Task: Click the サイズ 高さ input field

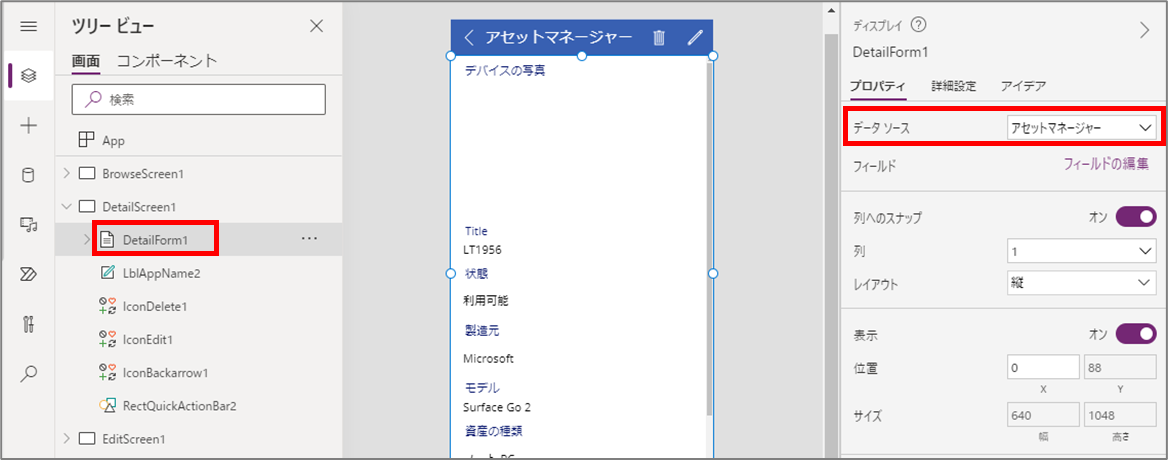Action: coord(1120,415)
